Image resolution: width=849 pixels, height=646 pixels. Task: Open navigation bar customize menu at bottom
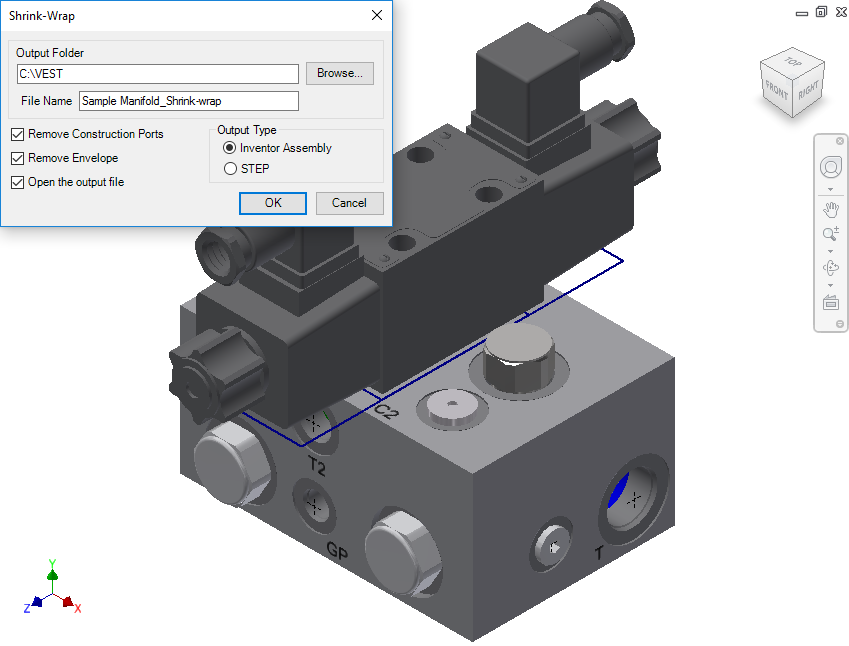(839, 324)
